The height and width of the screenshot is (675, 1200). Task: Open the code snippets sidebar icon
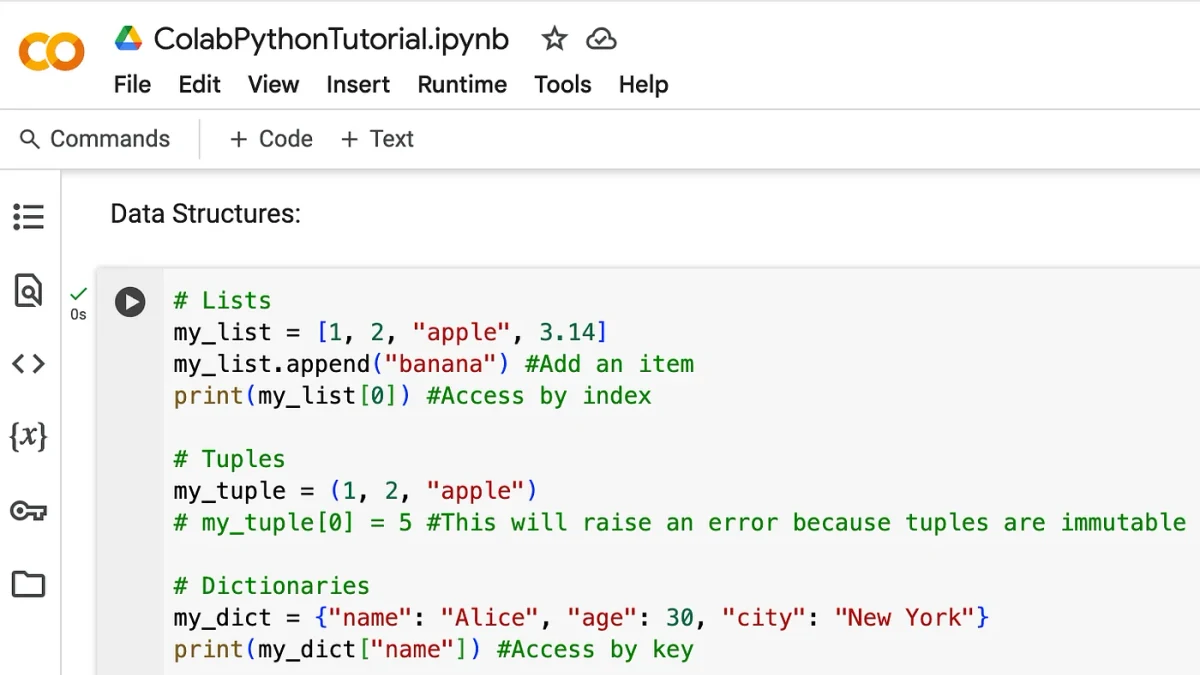[x=28, y=363]
